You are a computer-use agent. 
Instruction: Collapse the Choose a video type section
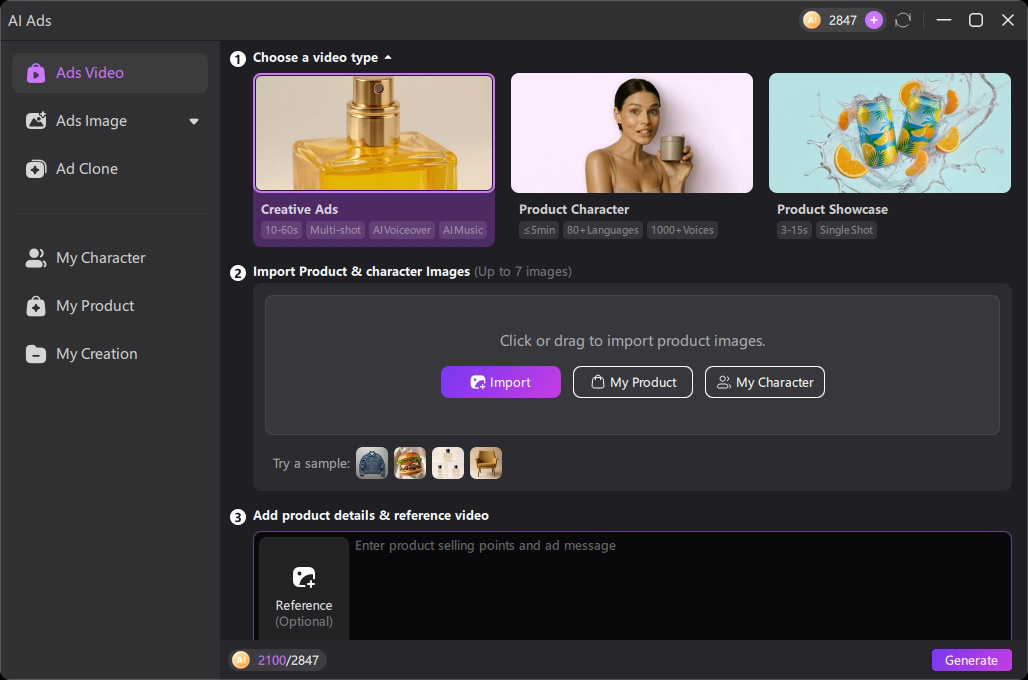click(x=388, y=58)
